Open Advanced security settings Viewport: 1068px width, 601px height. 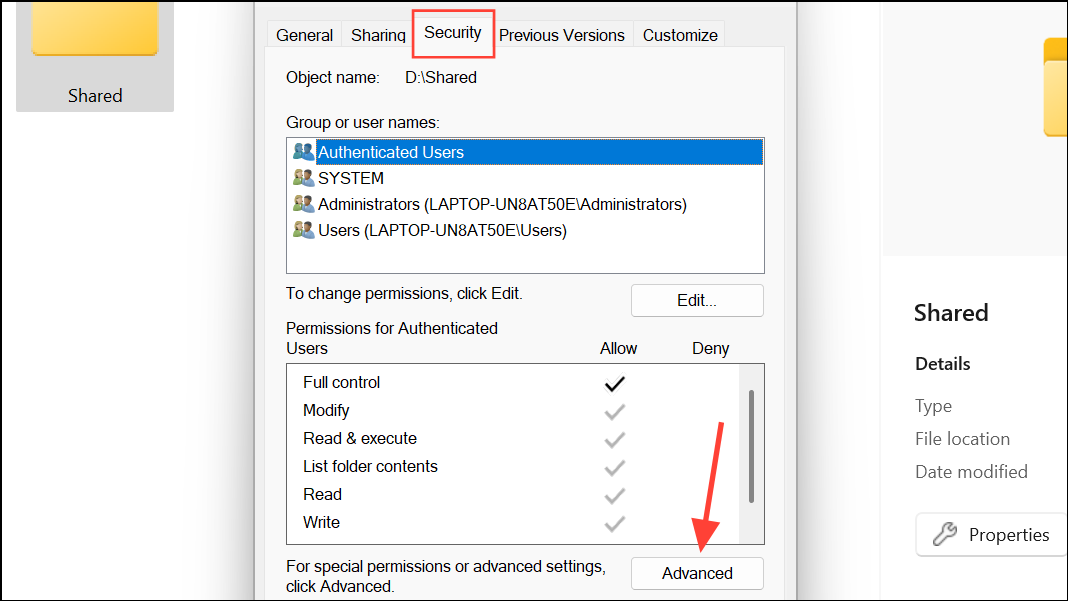pos(697,573)
